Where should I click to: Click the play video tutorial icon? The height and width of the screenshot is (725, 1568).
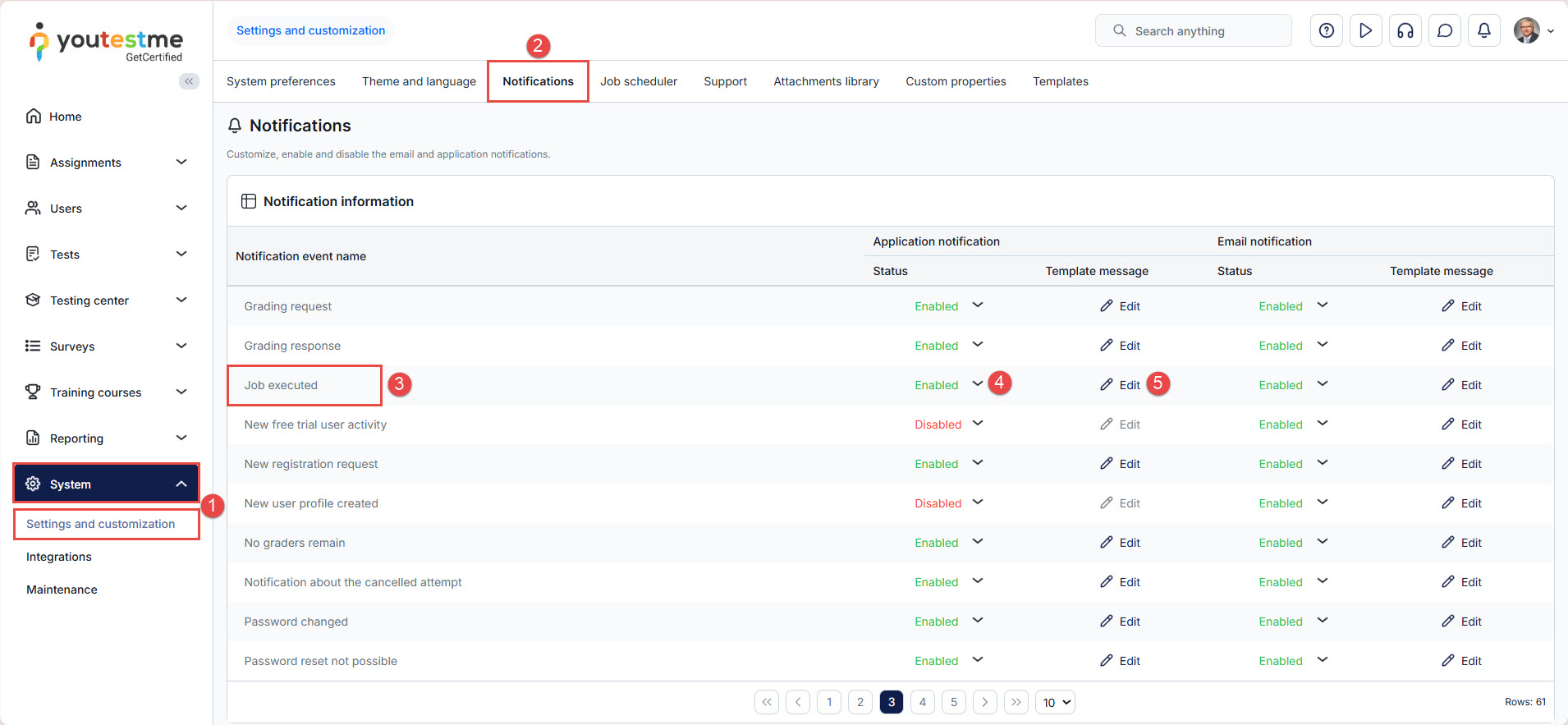[x=1365, y=30]
